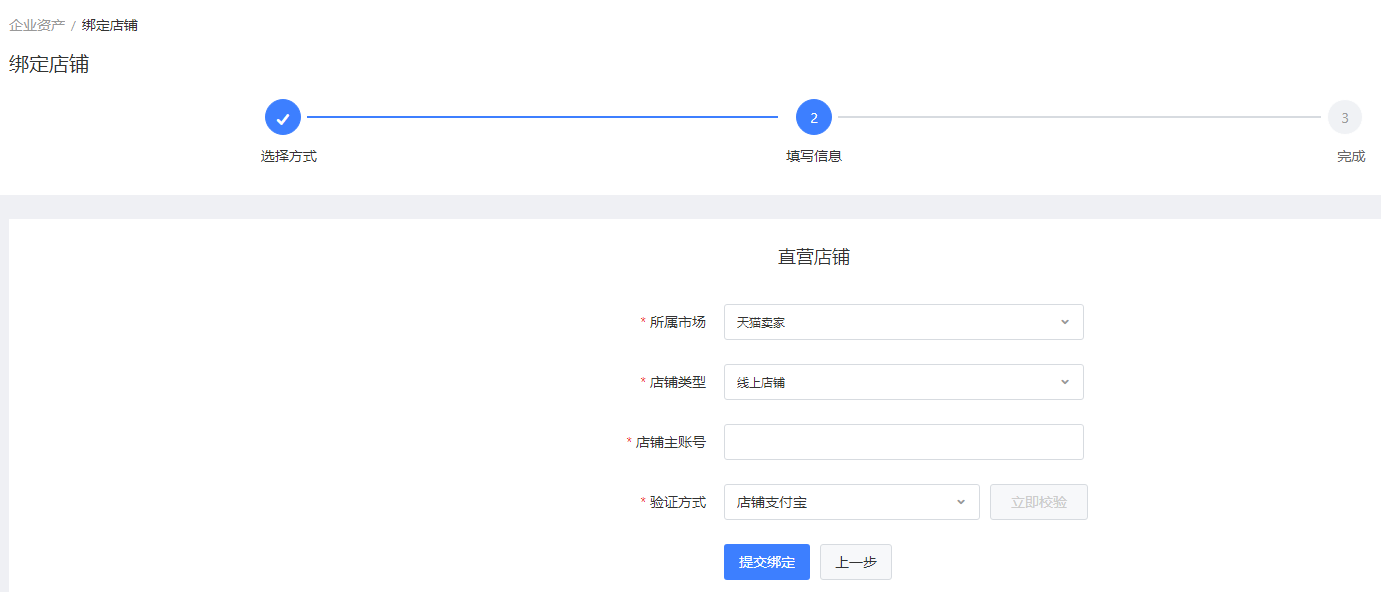Go back with the 上一步 button
Image resolution: width=1381 pixels, height=592 pixels.
pyautogui.click(x=856, y=562)
